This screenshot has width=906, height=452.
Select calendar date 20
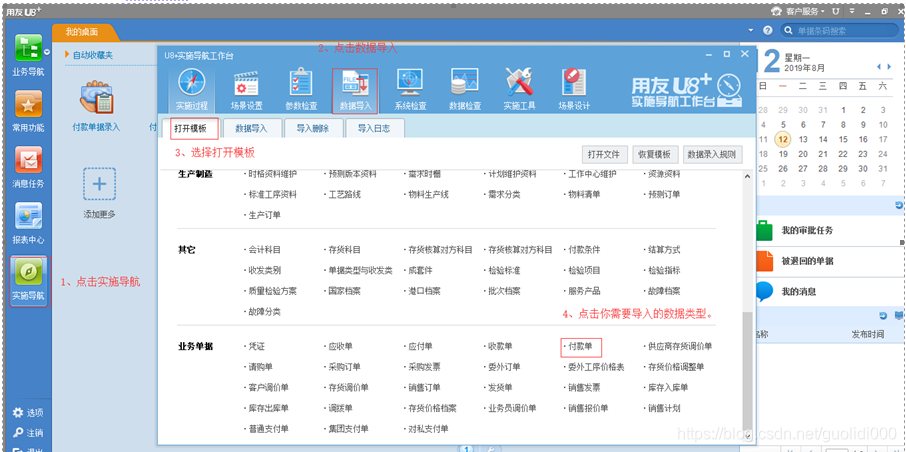(803, 154)
